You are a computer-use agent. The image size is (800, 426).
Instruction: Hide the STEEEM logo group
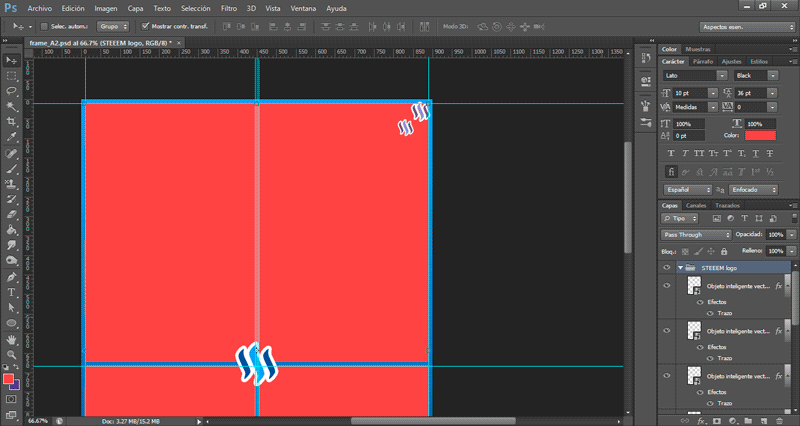point(667,268)
